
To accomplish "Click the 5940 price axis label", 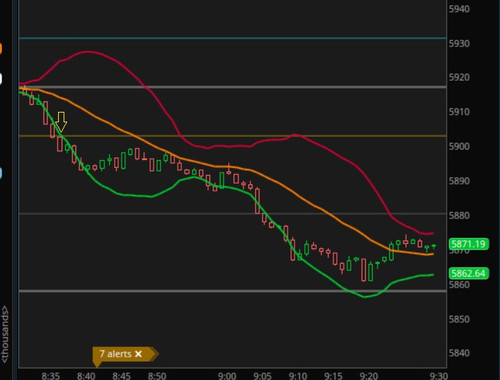I will 459,9.
